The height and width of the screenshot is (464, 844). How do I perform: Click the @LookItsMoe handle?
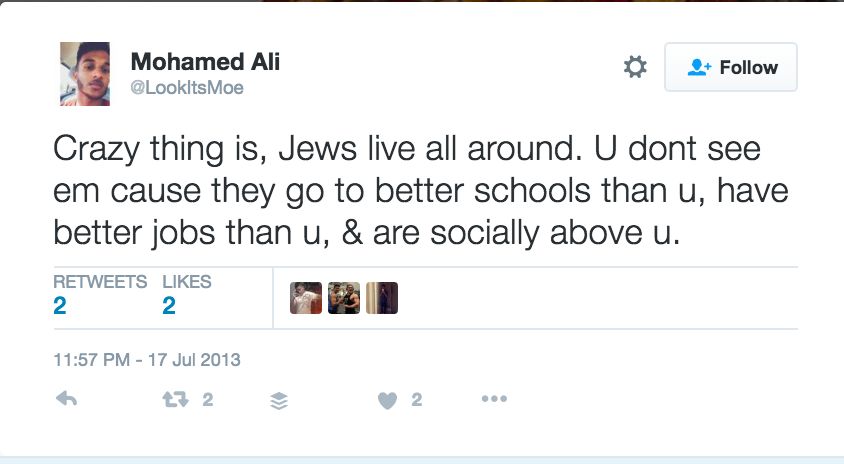[x=187, y=88]
